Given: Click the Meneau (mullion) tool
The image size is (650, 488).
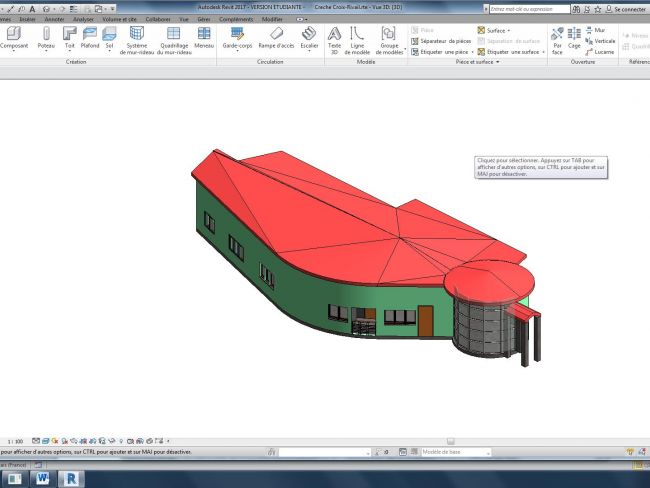Looking at the screenshot, I should (x=204, y=37).
